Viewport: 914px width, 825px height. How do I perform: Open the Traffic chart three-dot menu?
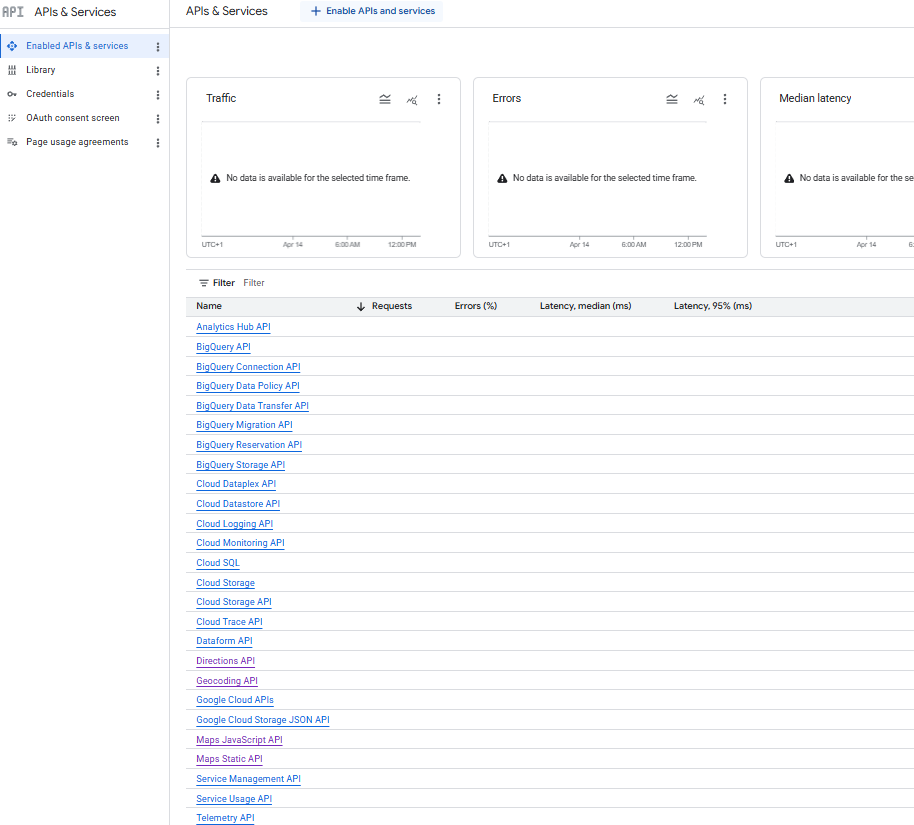tap(439, 99)
